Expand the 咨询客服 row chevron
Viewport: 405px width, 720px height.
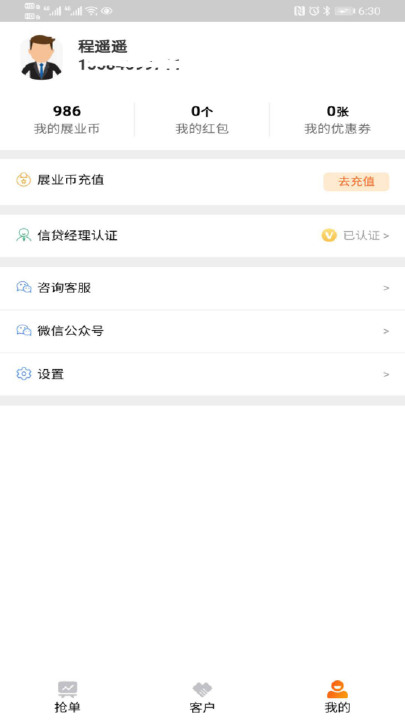386,288
